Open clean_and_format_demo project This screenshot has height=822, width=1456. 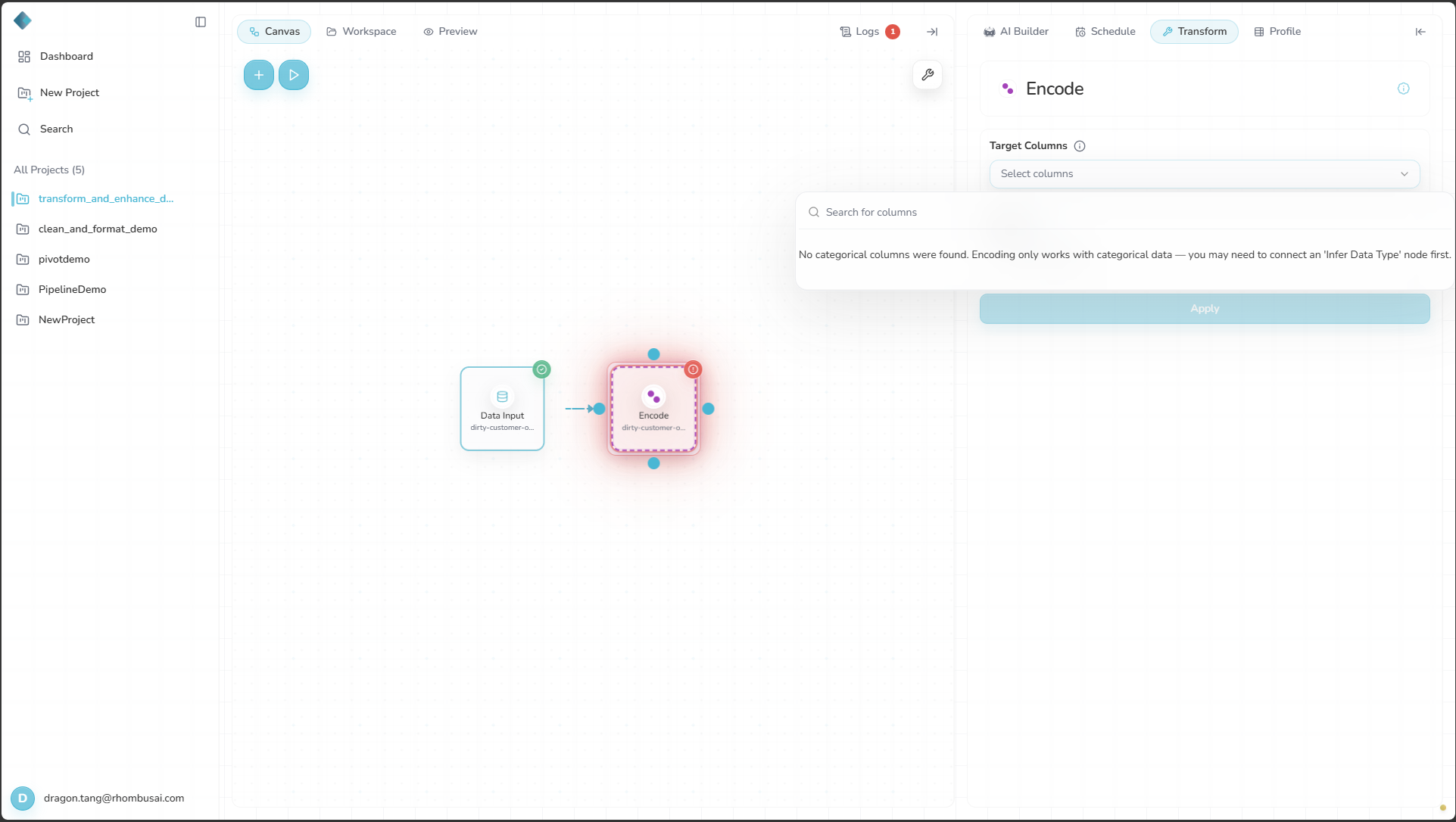click(x=98, y=229)
